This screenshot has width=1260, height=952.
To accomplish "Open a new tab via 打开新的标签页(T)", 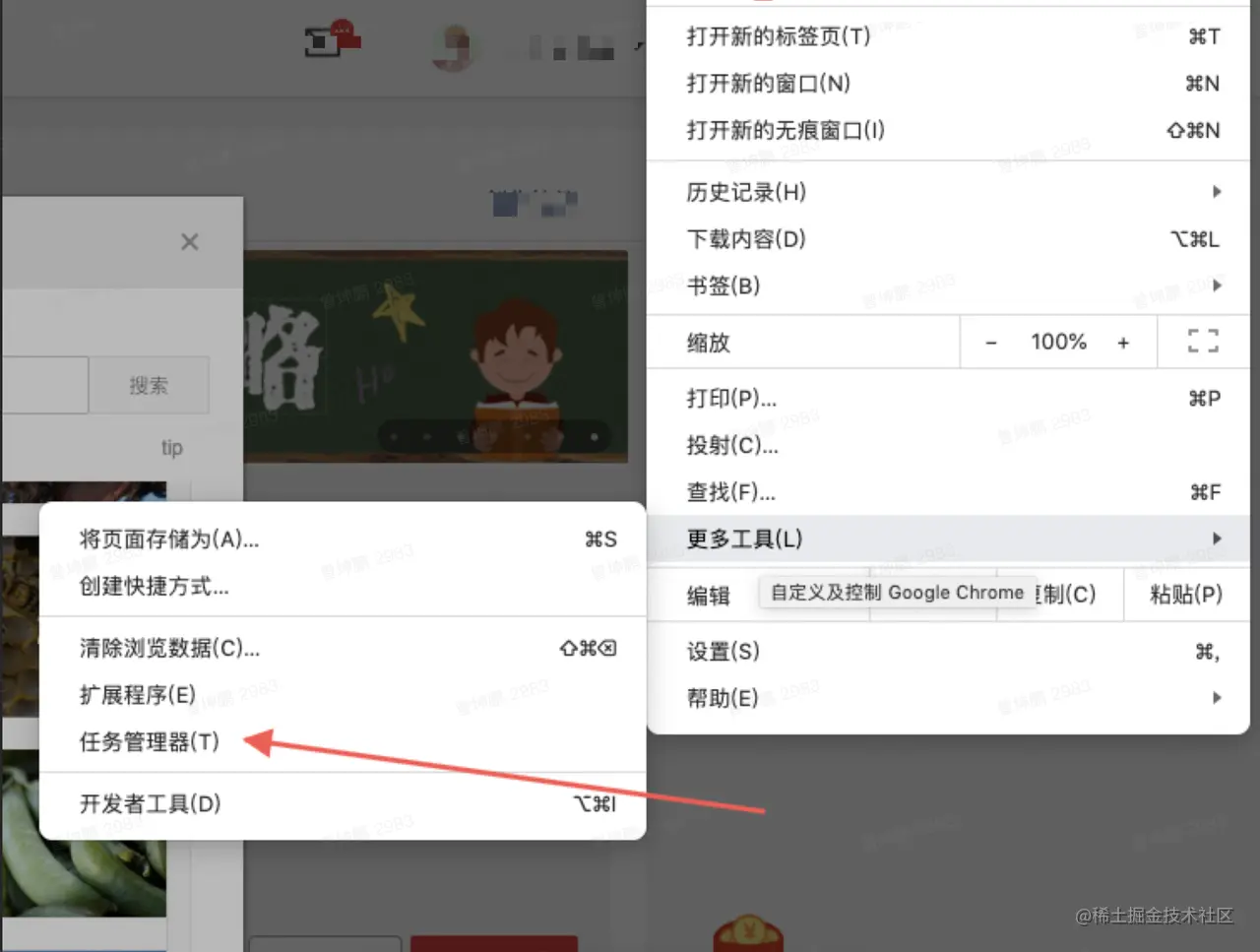I will coord(948,36).
